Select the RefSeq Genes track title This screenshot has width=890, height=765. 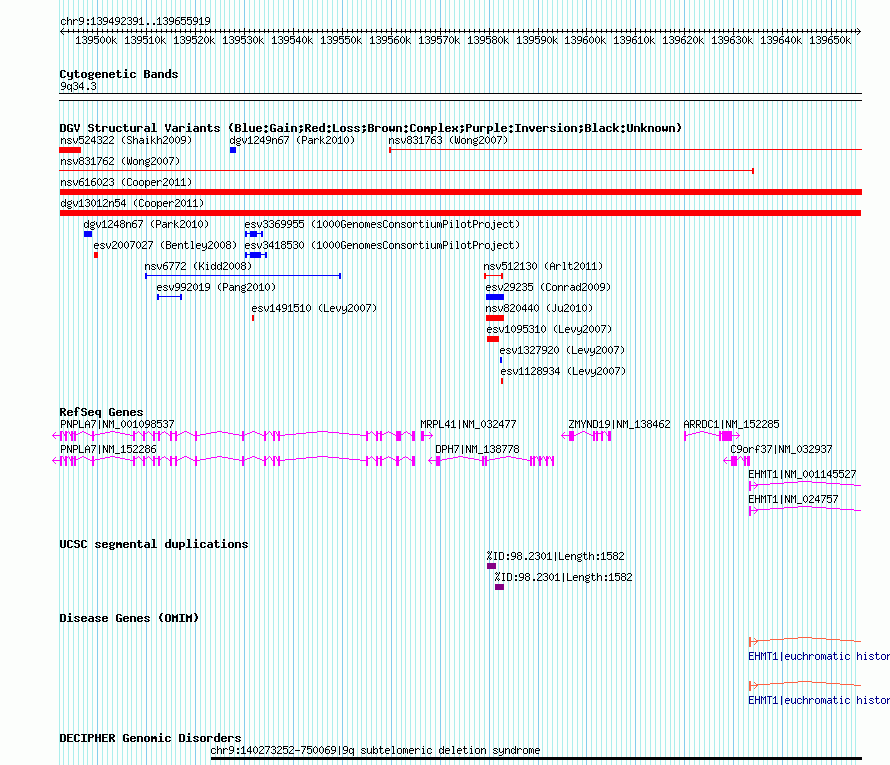[x=101, y=412]
